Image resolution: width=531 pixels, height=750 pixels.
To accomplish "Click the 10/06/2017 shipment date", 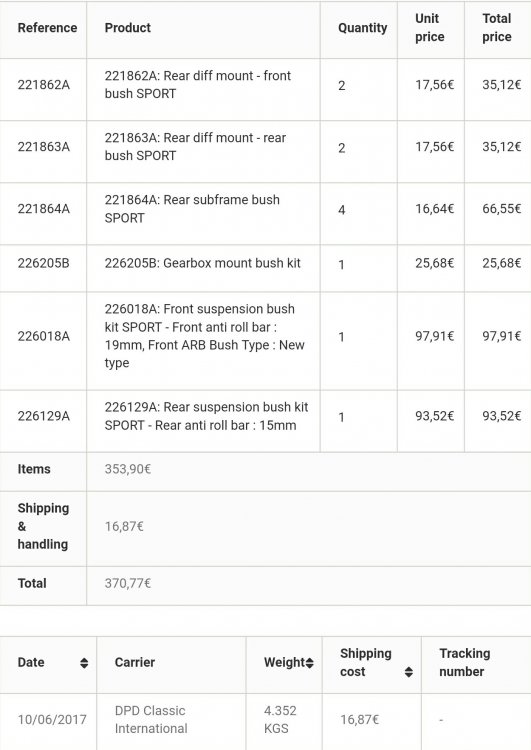I will coord(52,719).
